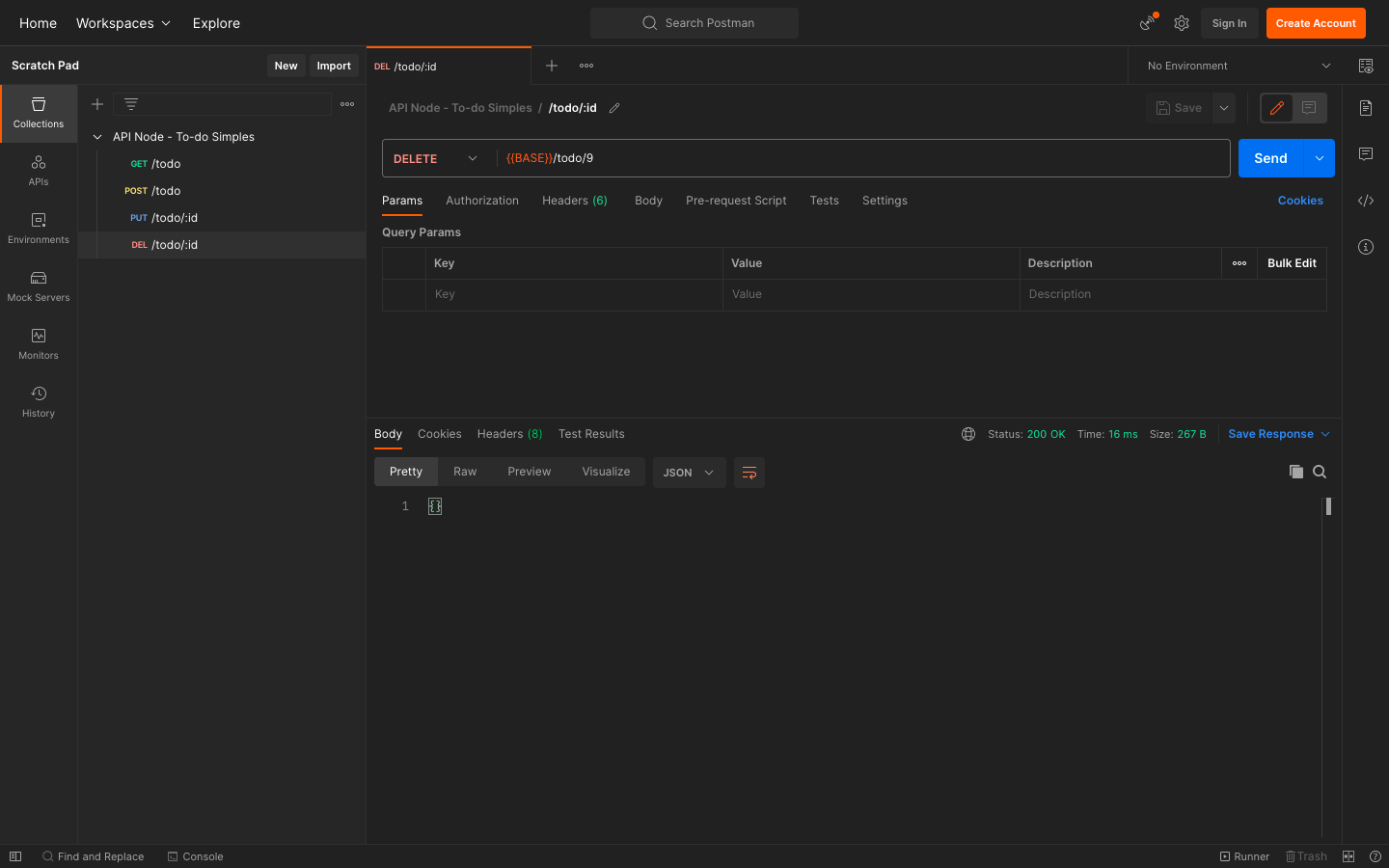Viewport: 1389px width, 868px height.
Task: Select the PUT /todo/:id request
Action: click(222, 218)
